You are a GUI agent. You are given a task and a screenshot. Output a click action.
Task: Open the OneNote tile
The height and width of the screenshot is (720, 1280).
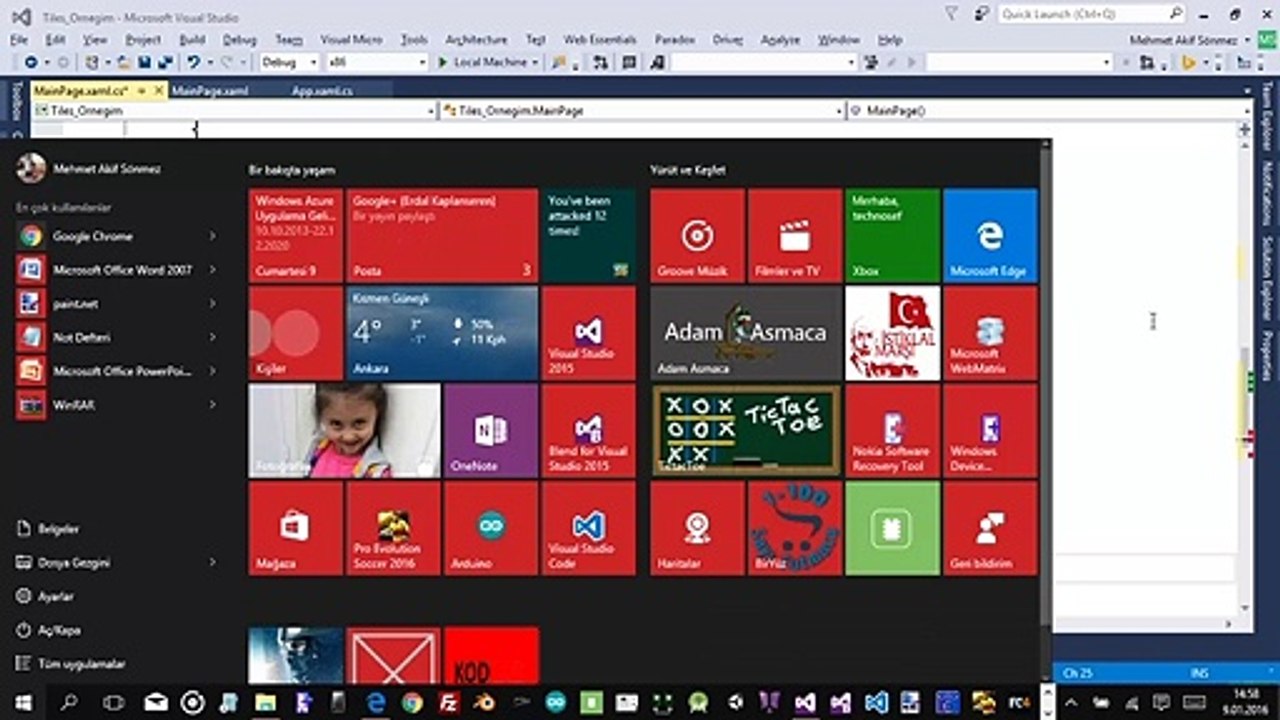[491, 431]
